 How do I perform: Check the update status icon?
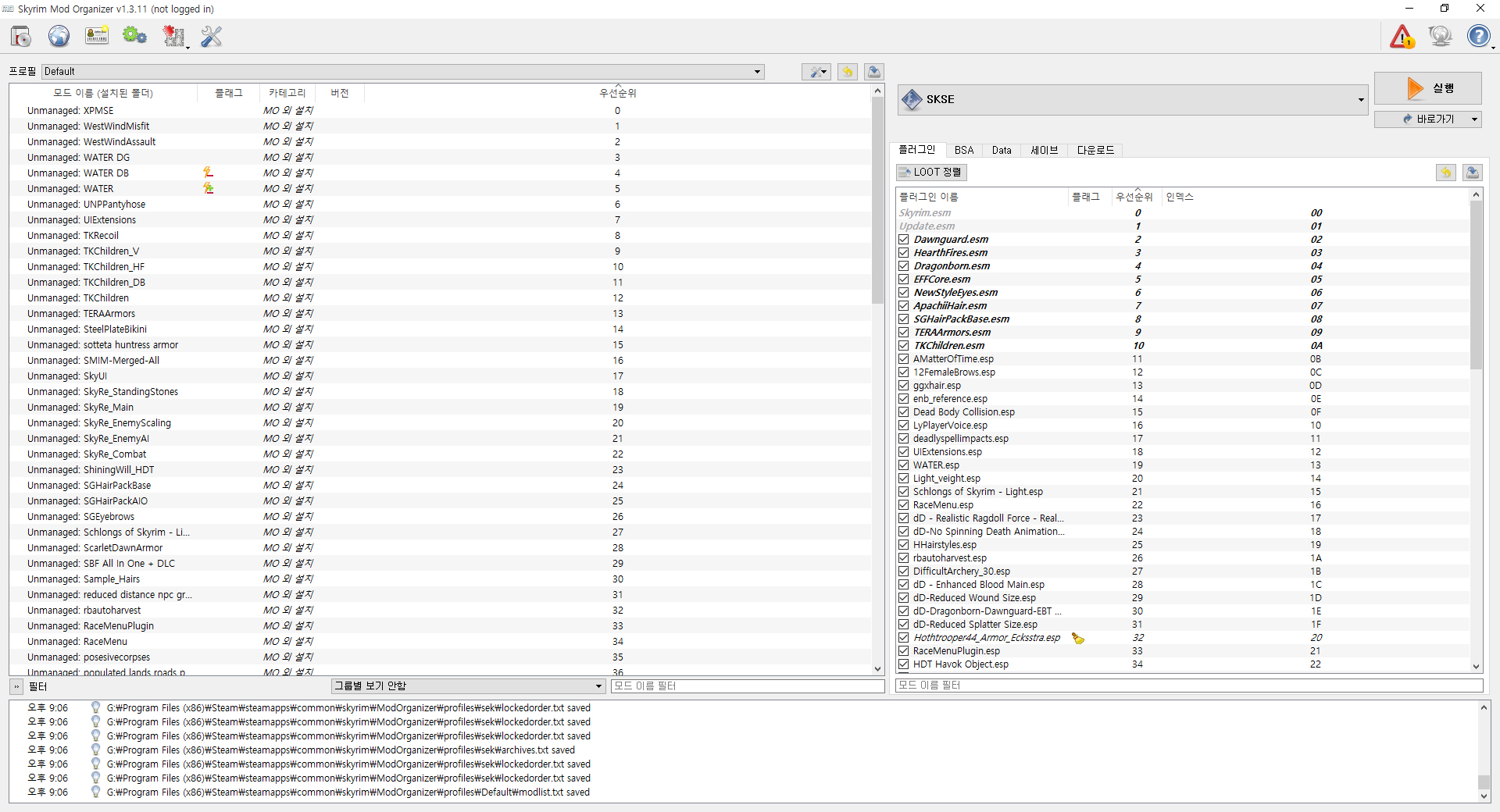coord(1440,36)
